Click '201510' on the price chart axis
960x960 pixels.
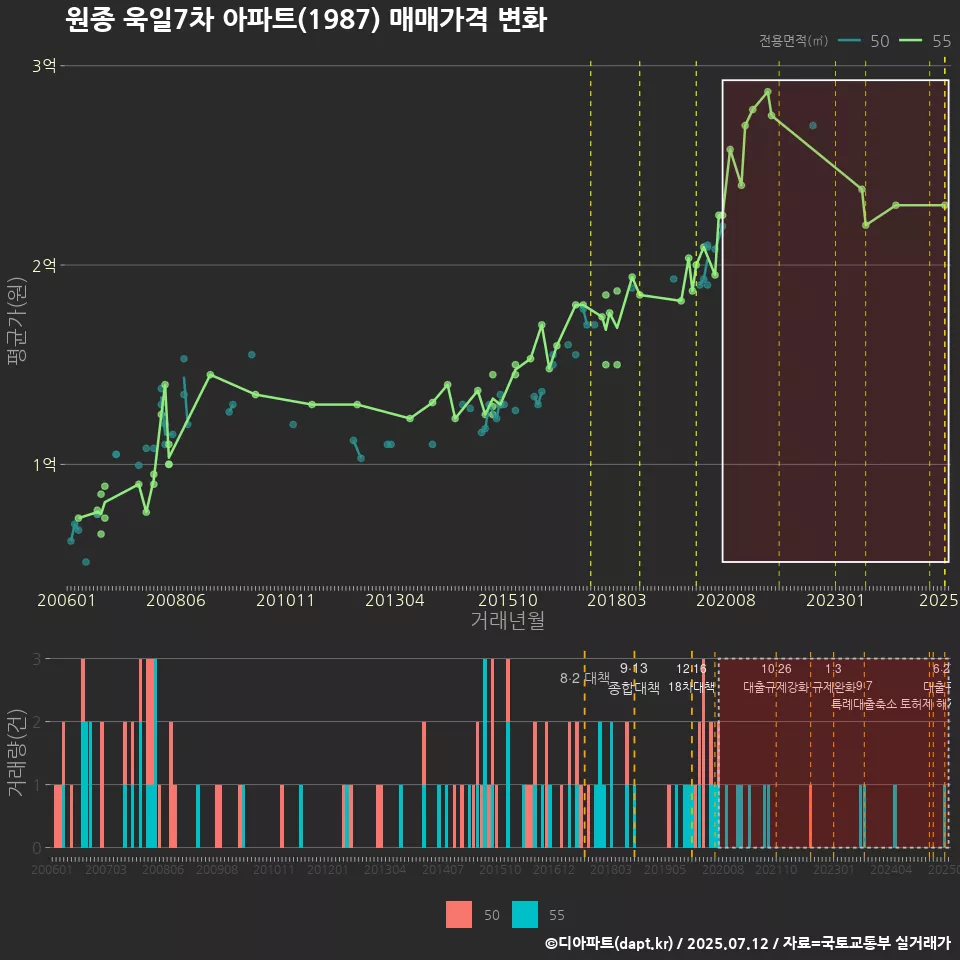pos(508,600)
